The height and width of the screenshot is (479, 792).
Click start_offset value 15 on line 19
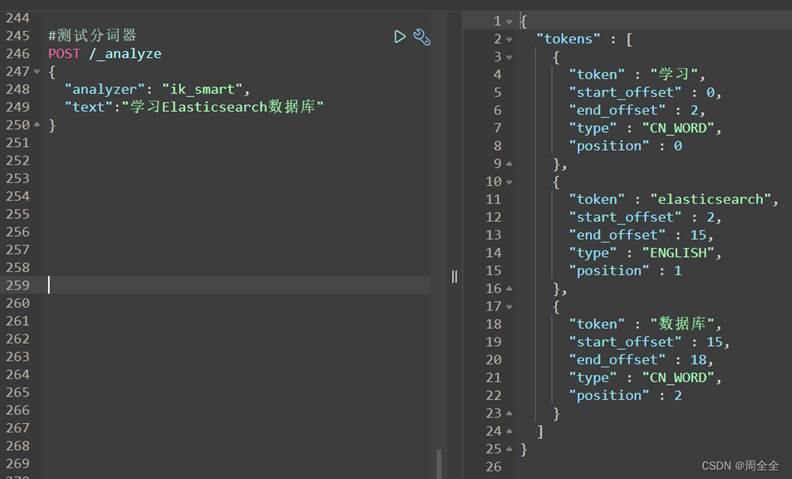click(714, 342)
